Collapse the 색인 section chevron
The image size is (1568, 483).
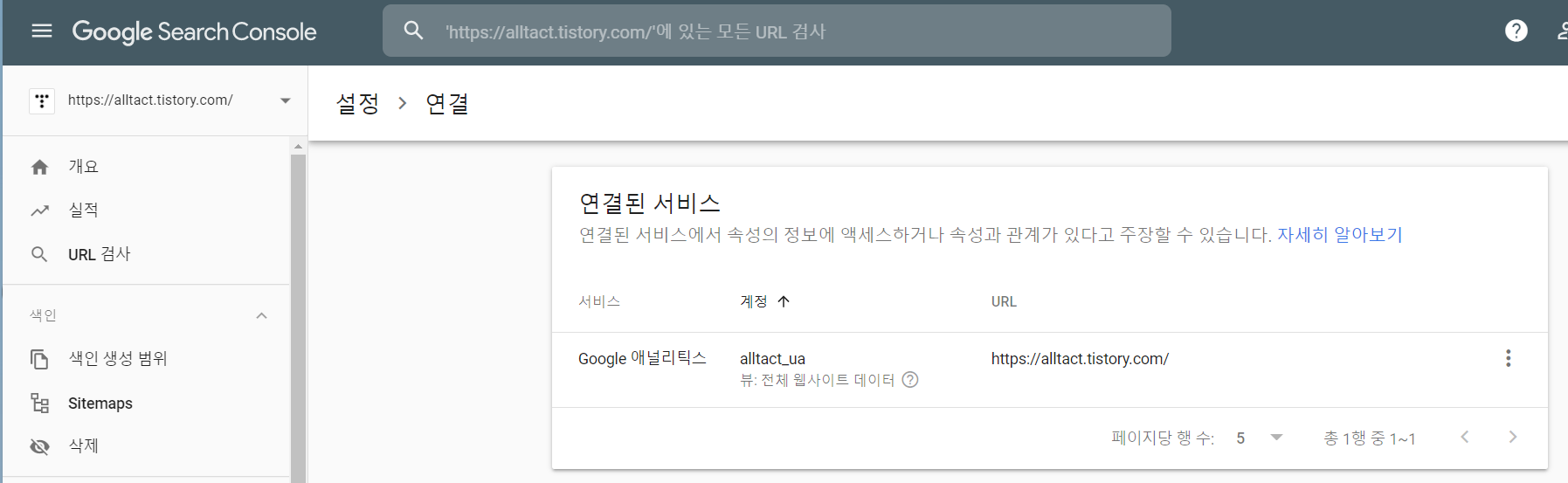click(x=261, y=315)
